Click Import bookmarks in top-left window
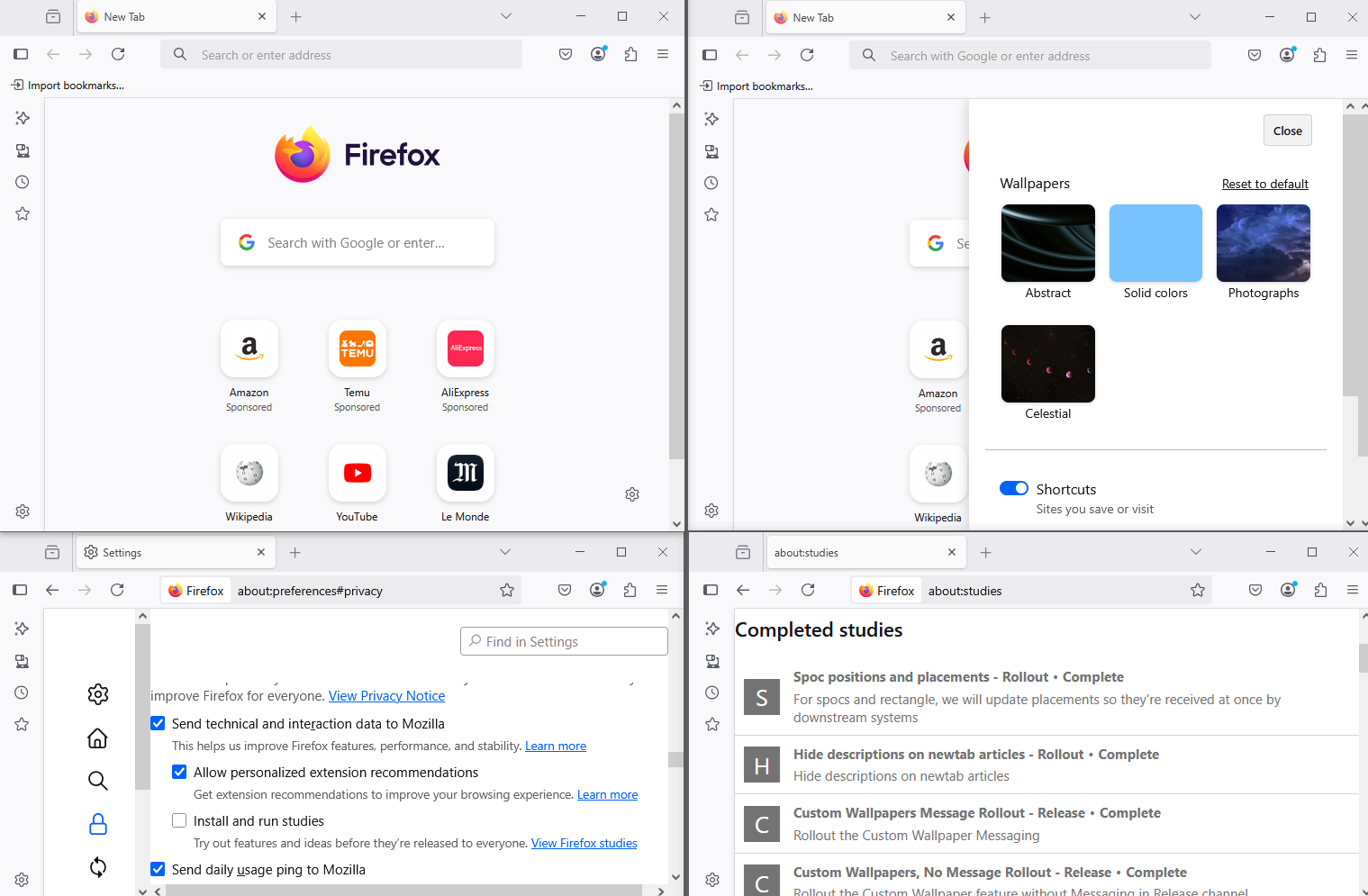The width and height of the screenshot is (1368, 896). tap(68, 86)
